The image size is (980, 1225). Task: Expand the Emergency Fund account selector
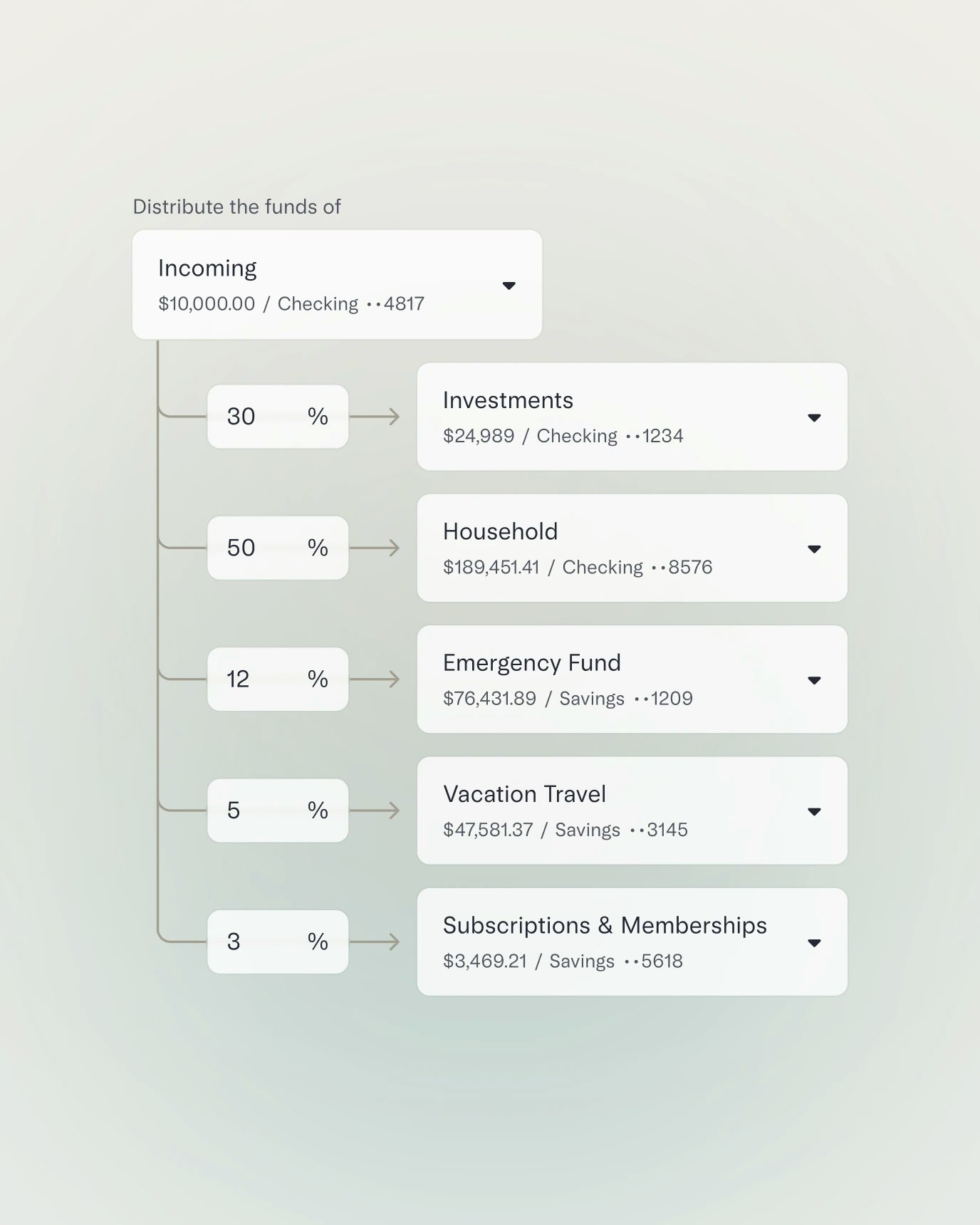point(815,680)
